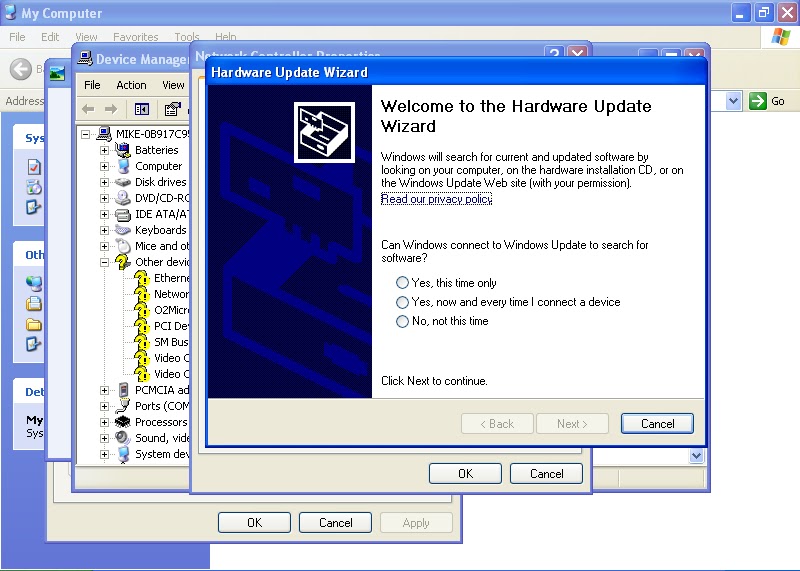The width and height of the screenshot is (800, 571).
Task: Open My Computer Tools menu
Action: pyautogui.click(x=187, y=37)
